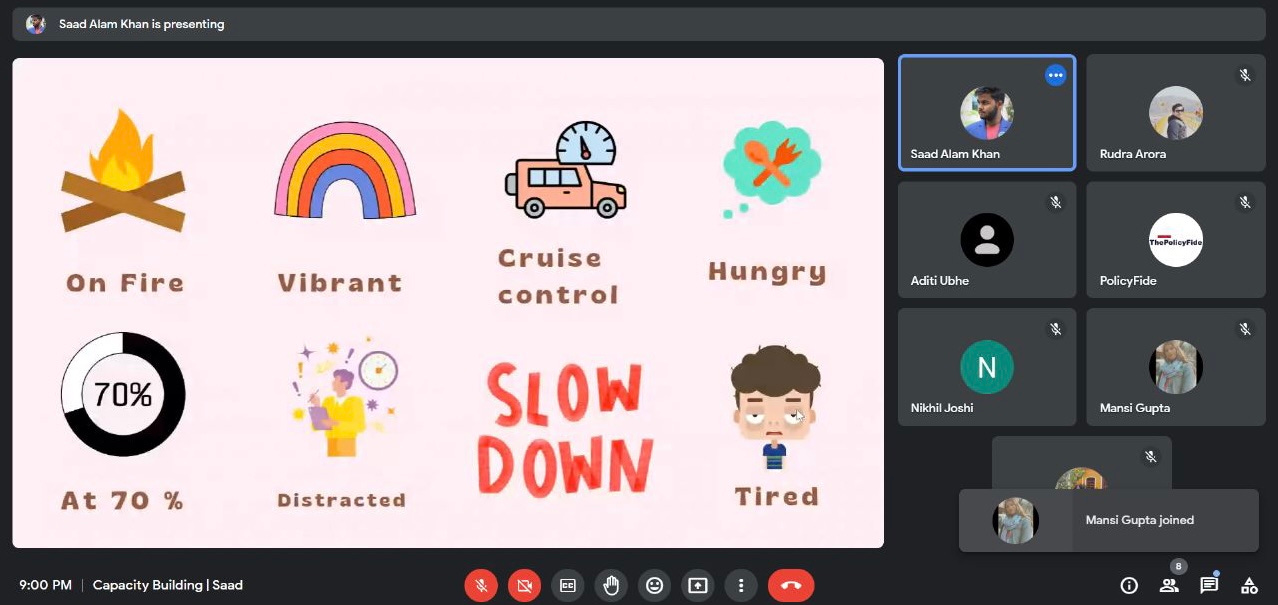Open the chat with everyone icon
The width and height of the screenshot is (1278, 605).
point(1209,585)
